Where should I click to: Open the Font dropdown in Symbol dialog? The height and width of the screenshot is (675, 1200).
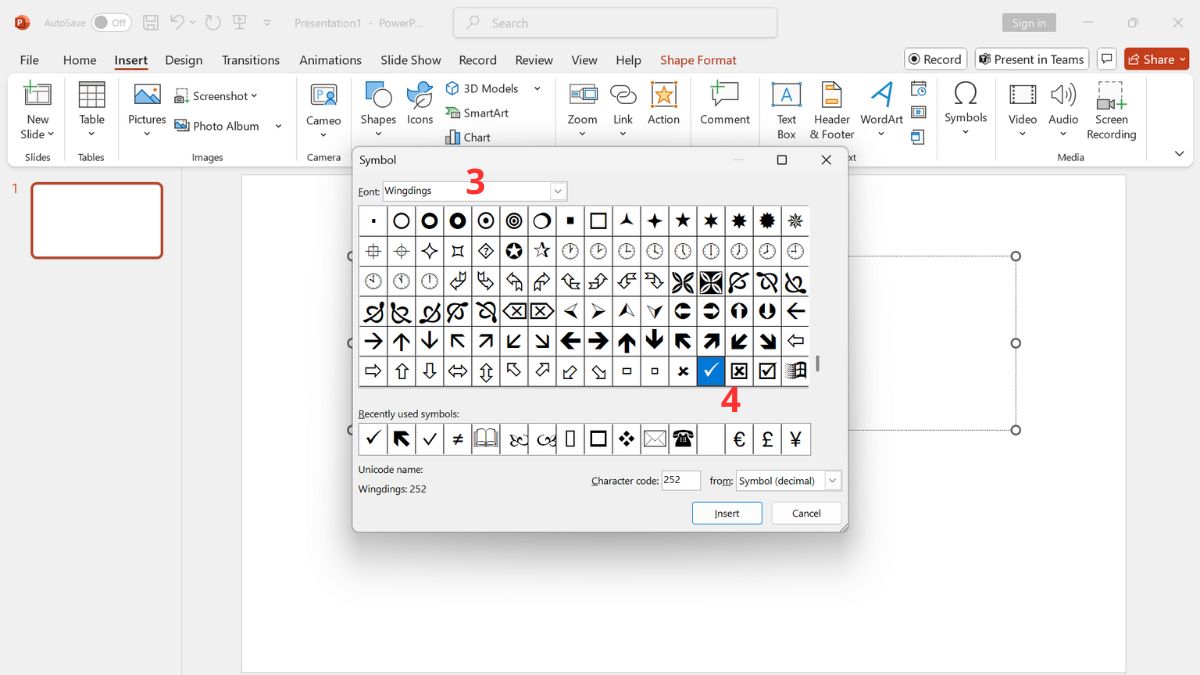tap(558, 191)
